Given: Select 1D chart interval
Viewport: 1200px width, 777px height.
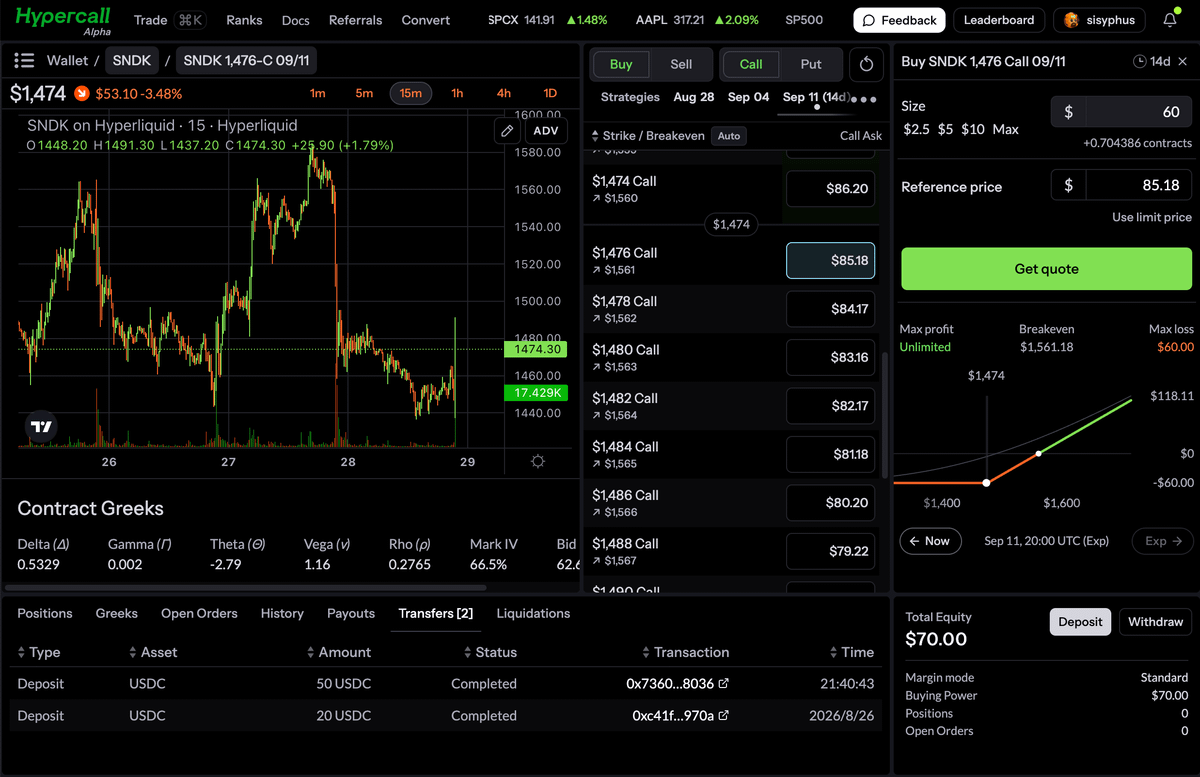Looking at the screenshot, I should (550, 93).
